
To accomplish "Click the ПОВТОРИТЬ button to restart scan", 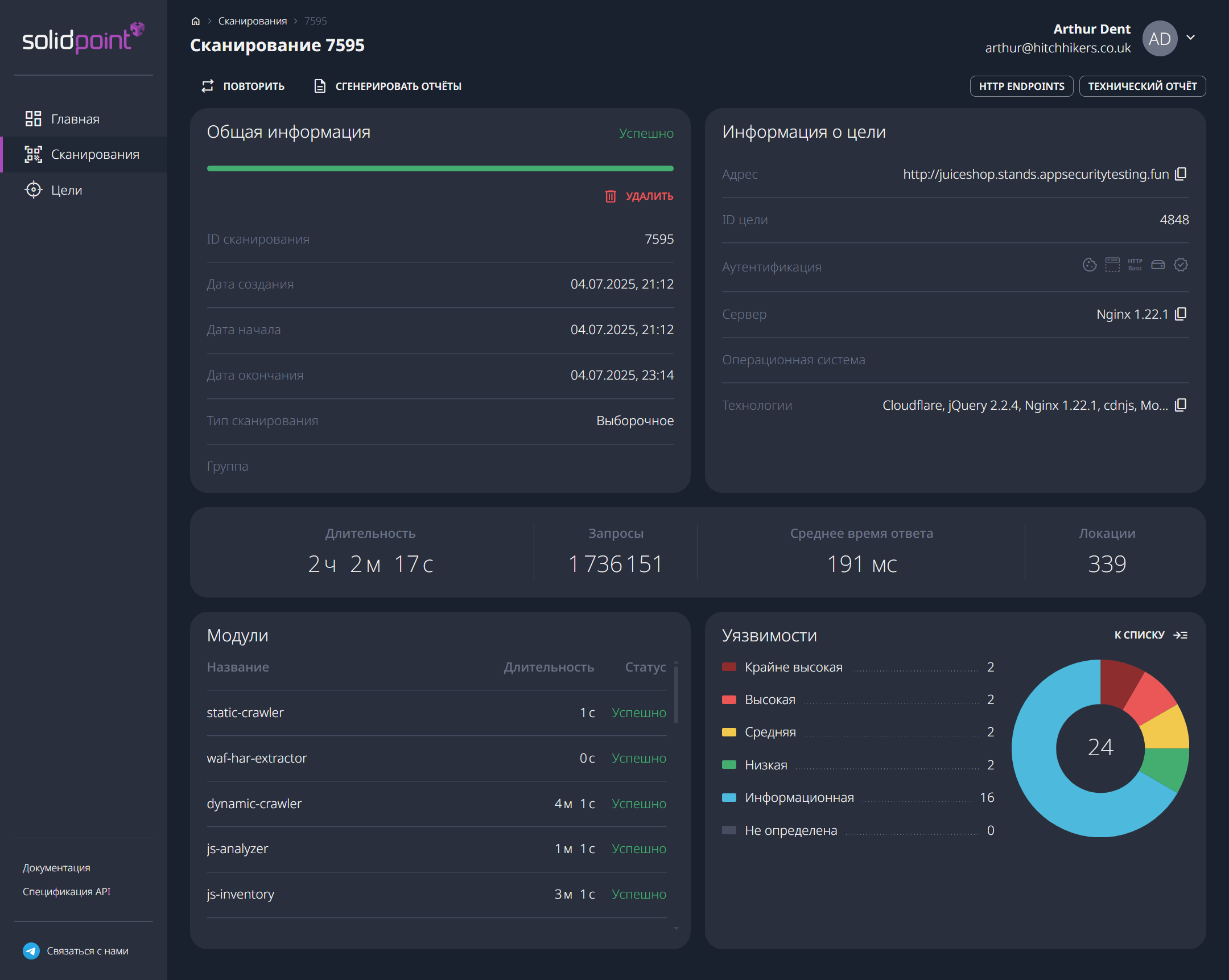I will 242,86.
